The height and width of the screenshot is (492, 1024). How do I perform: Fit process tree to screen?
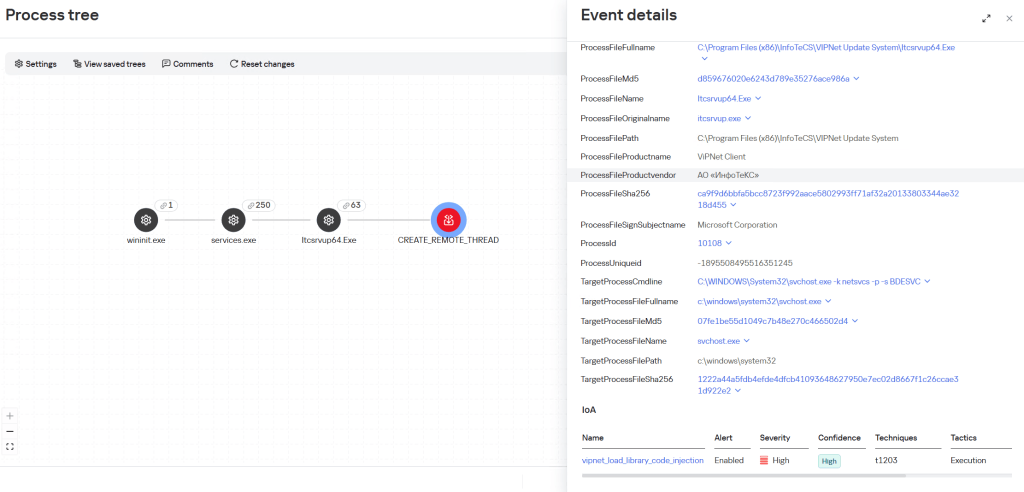coord(10,447)
